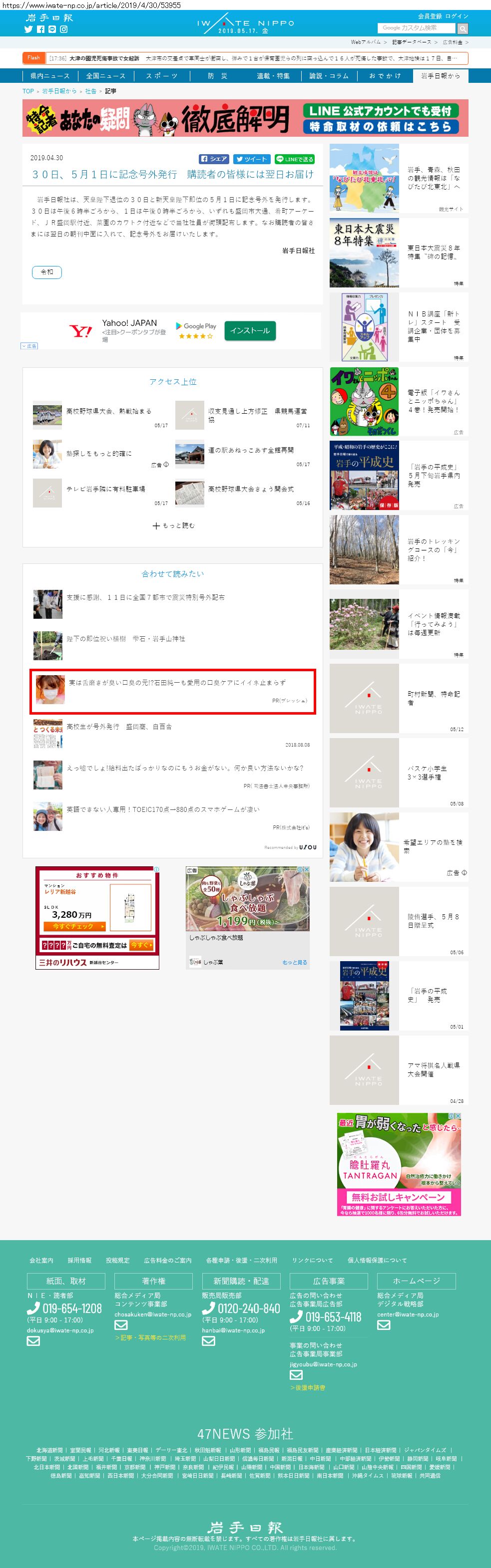Open the Twitter icon in header
Viewport: 491px width, 1568px height.
coord(28,29)
